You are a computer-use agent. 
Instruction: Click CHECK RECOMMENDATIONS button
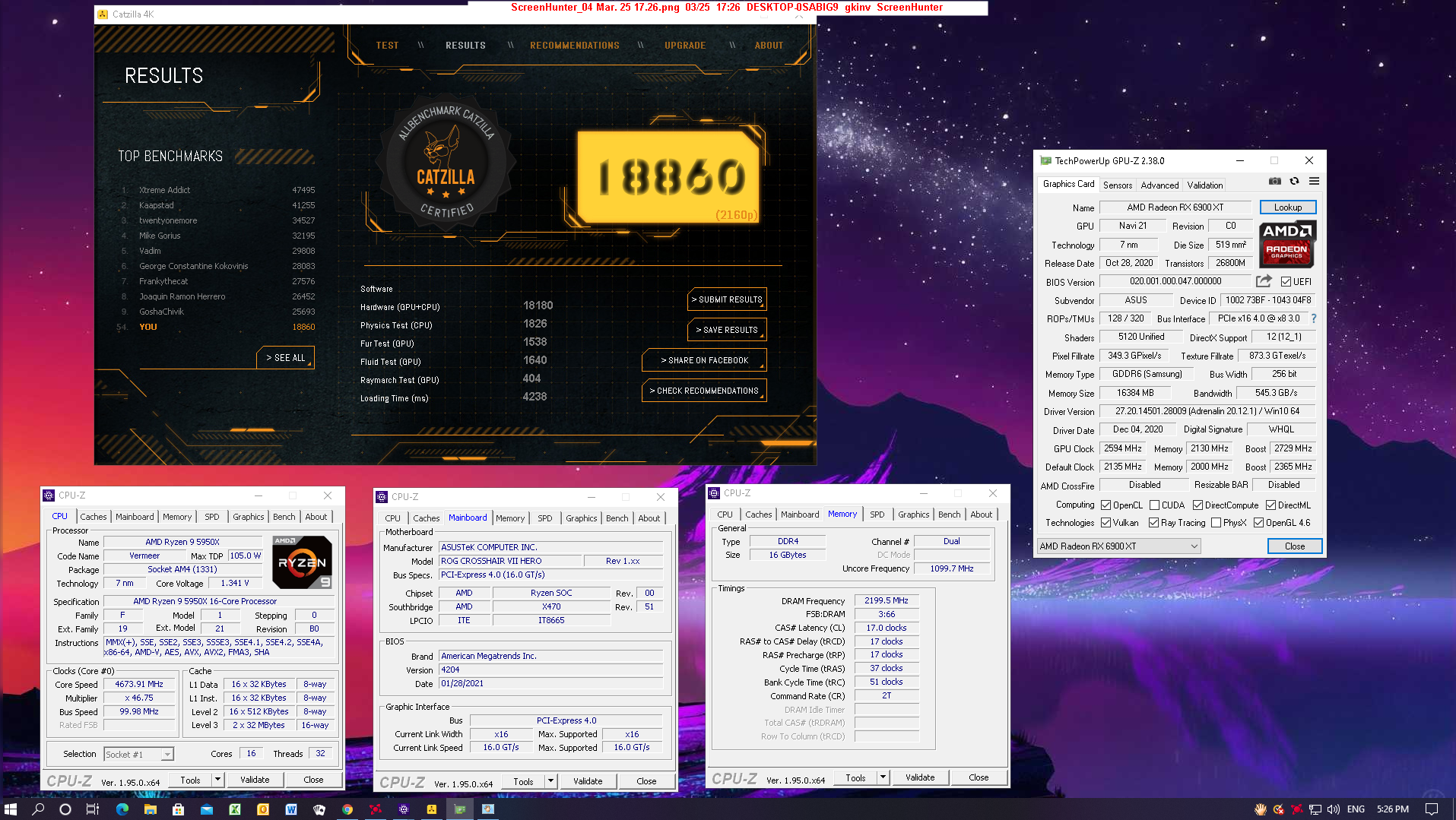[704, 391]
